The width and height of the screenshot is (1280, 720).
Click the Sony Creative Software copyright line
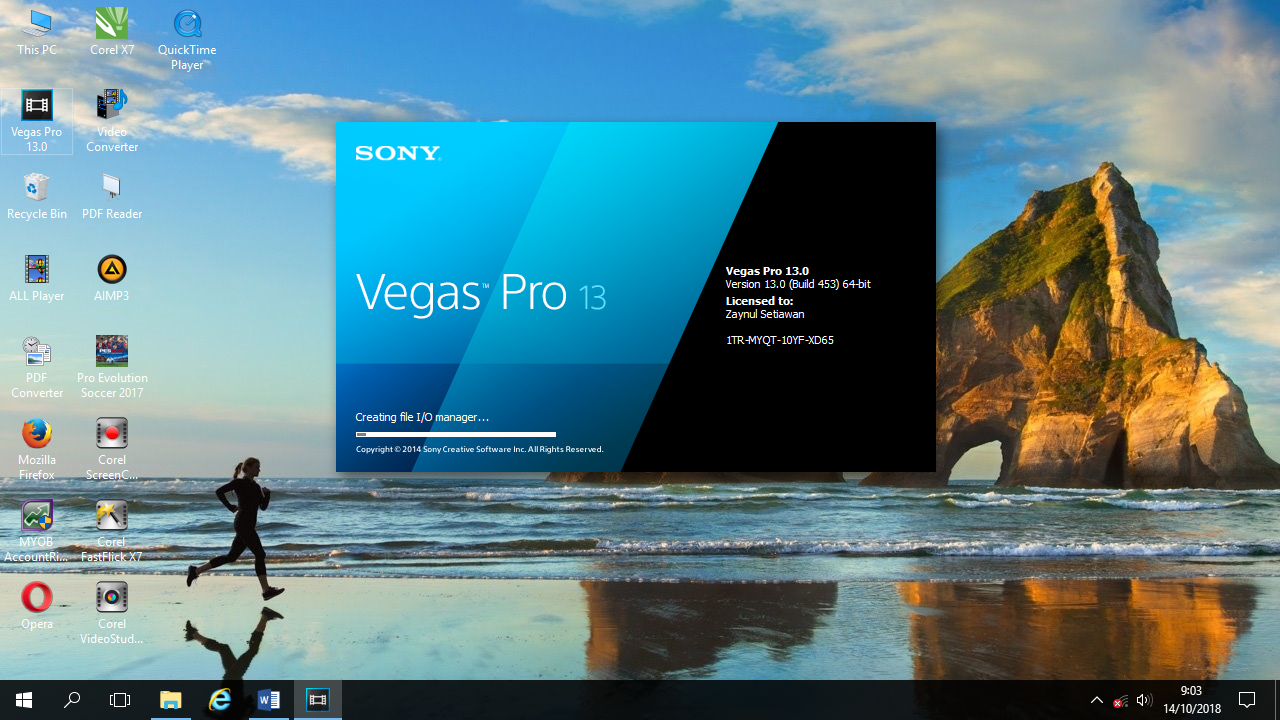click(x=479, y=450)
